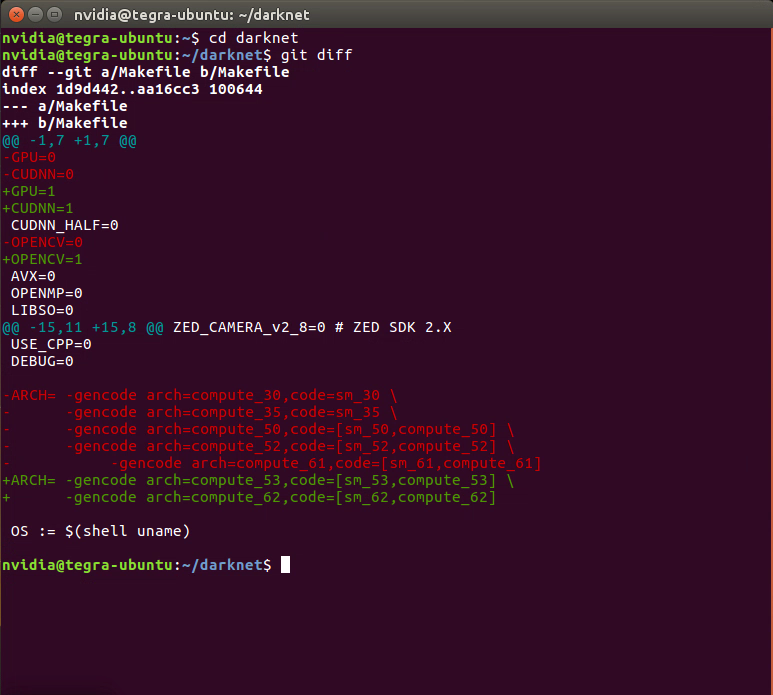Click the 'OPENMP=0' line

(47, 293)
